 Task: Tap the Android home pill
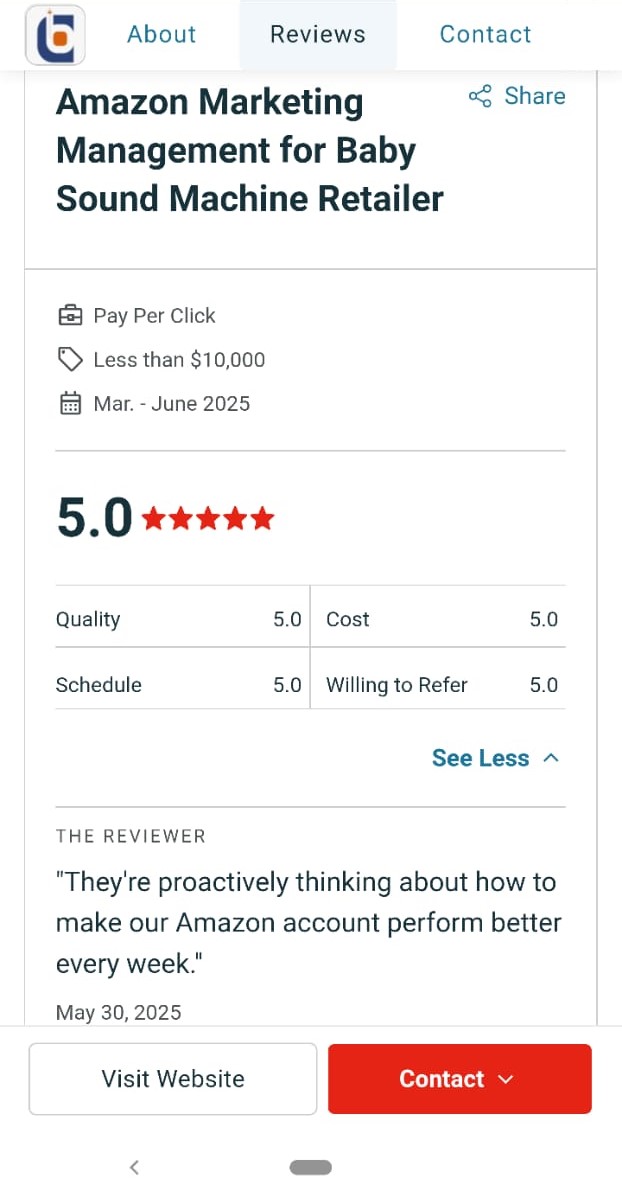tap(311, 1167)
